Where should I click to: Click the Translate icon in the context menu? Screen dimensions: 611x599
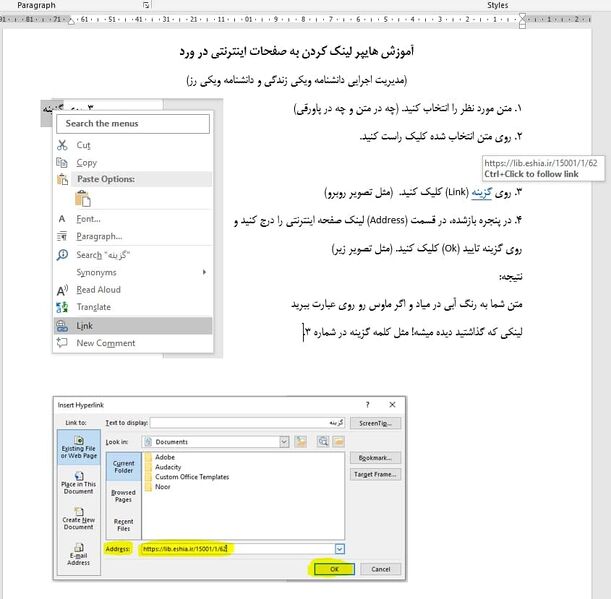pyautogui.click(x=62, y=307)
